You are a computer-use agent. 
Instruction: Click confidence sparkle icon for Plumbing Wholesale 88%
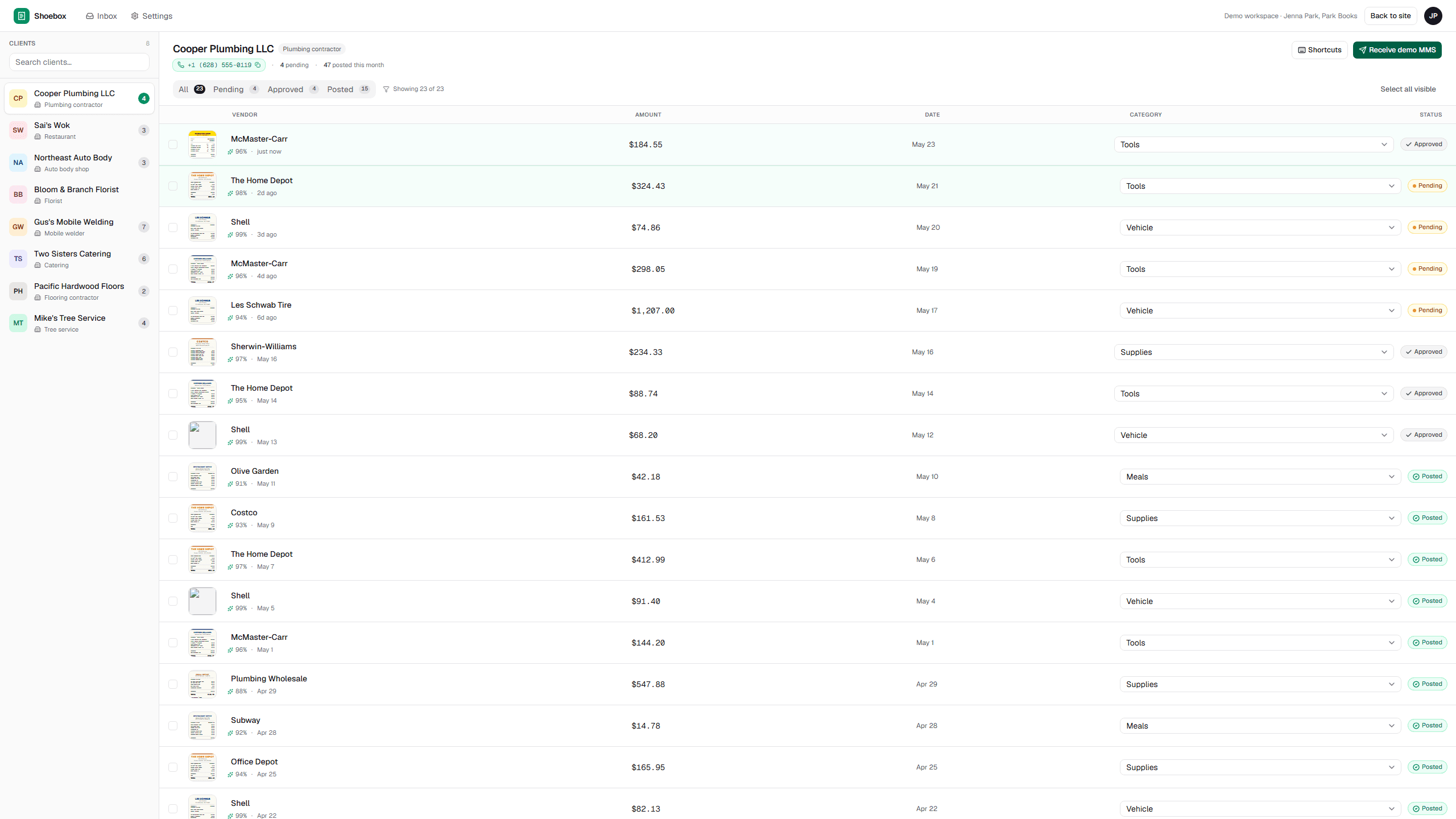coord(230,692)
